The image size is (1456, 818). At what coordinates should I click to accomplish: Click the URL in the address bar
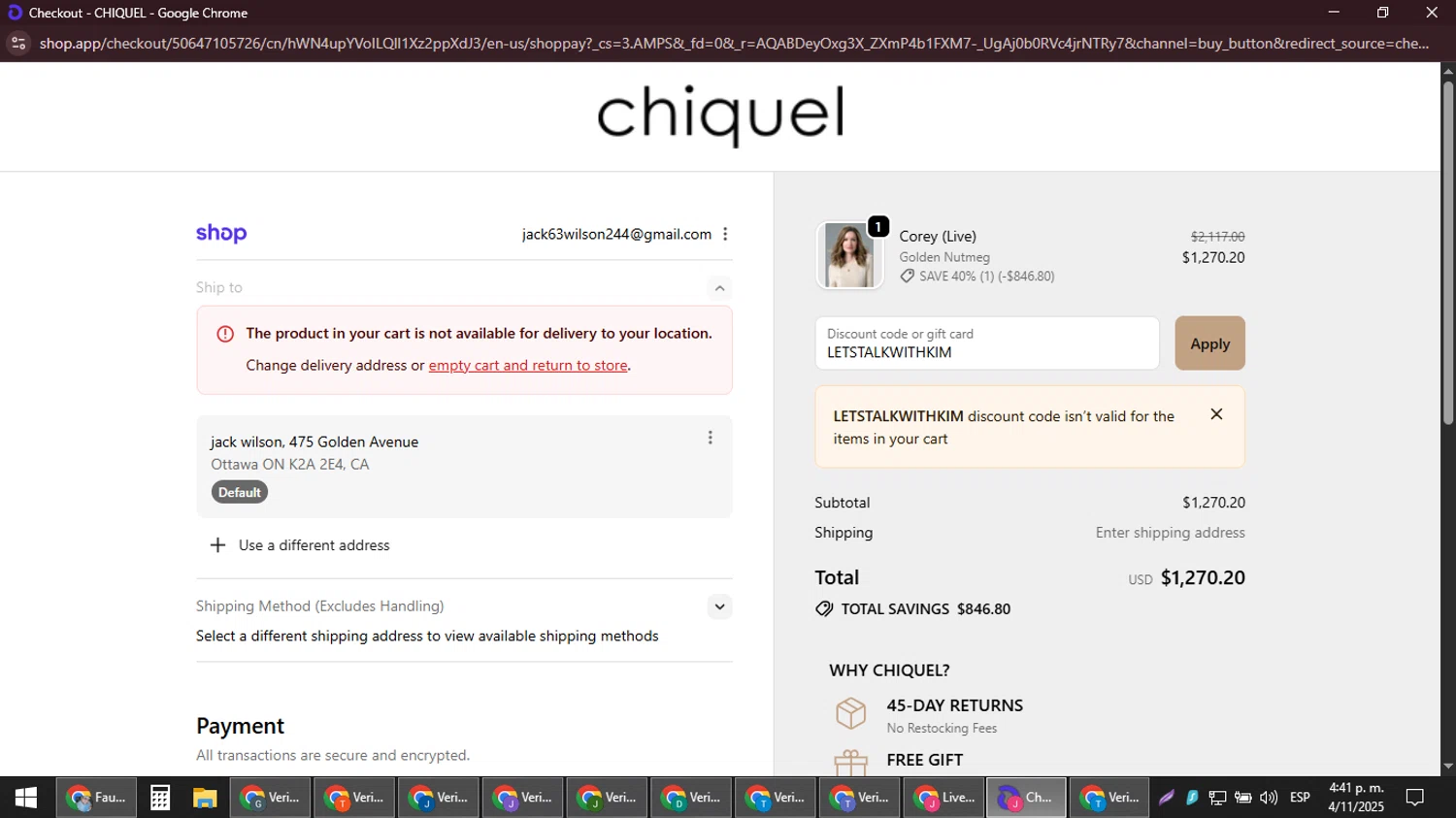(x=734, y=44)
